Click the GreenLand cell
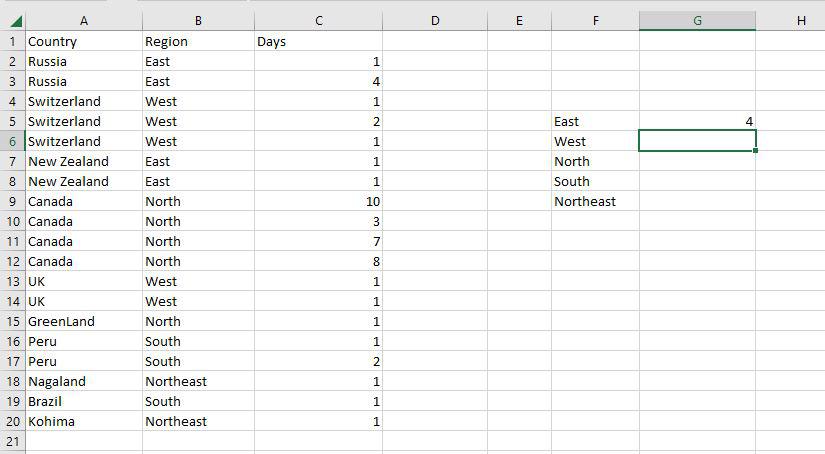This screenshot has width=825, height=454. coord(61,322)
